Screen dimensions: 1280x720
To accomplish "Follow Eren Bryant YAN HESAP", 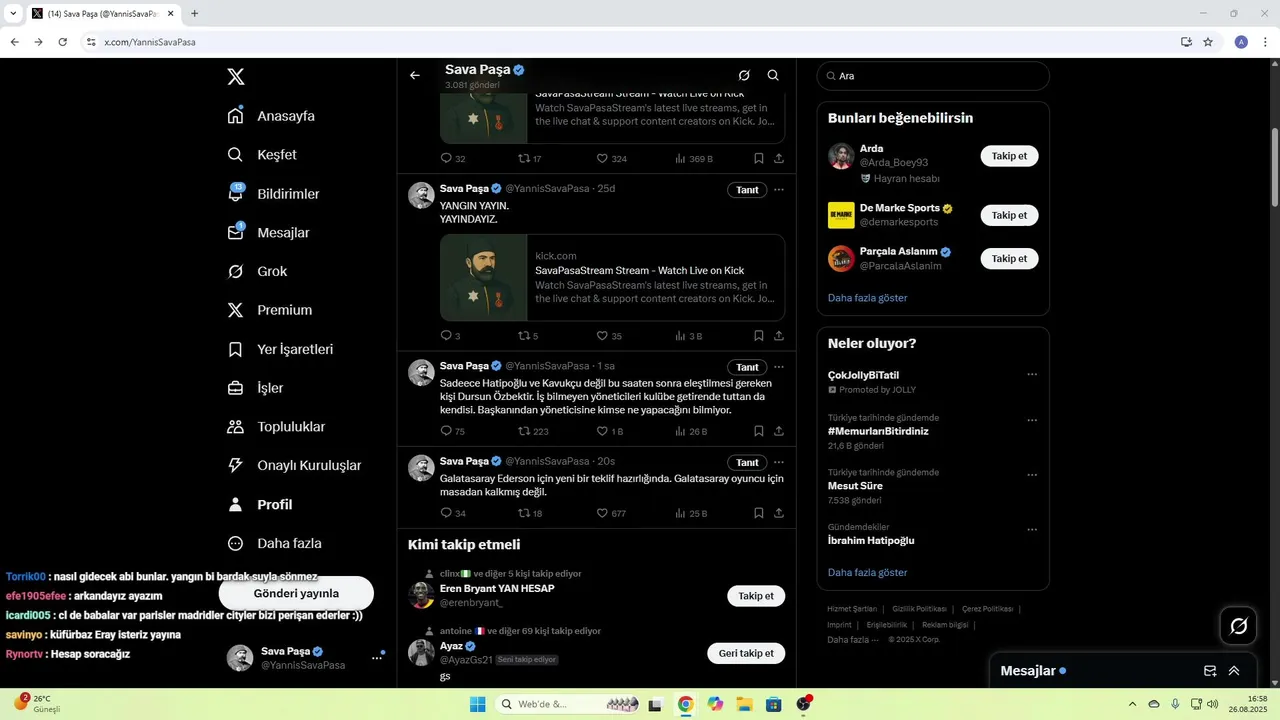I will pos(756,596).
